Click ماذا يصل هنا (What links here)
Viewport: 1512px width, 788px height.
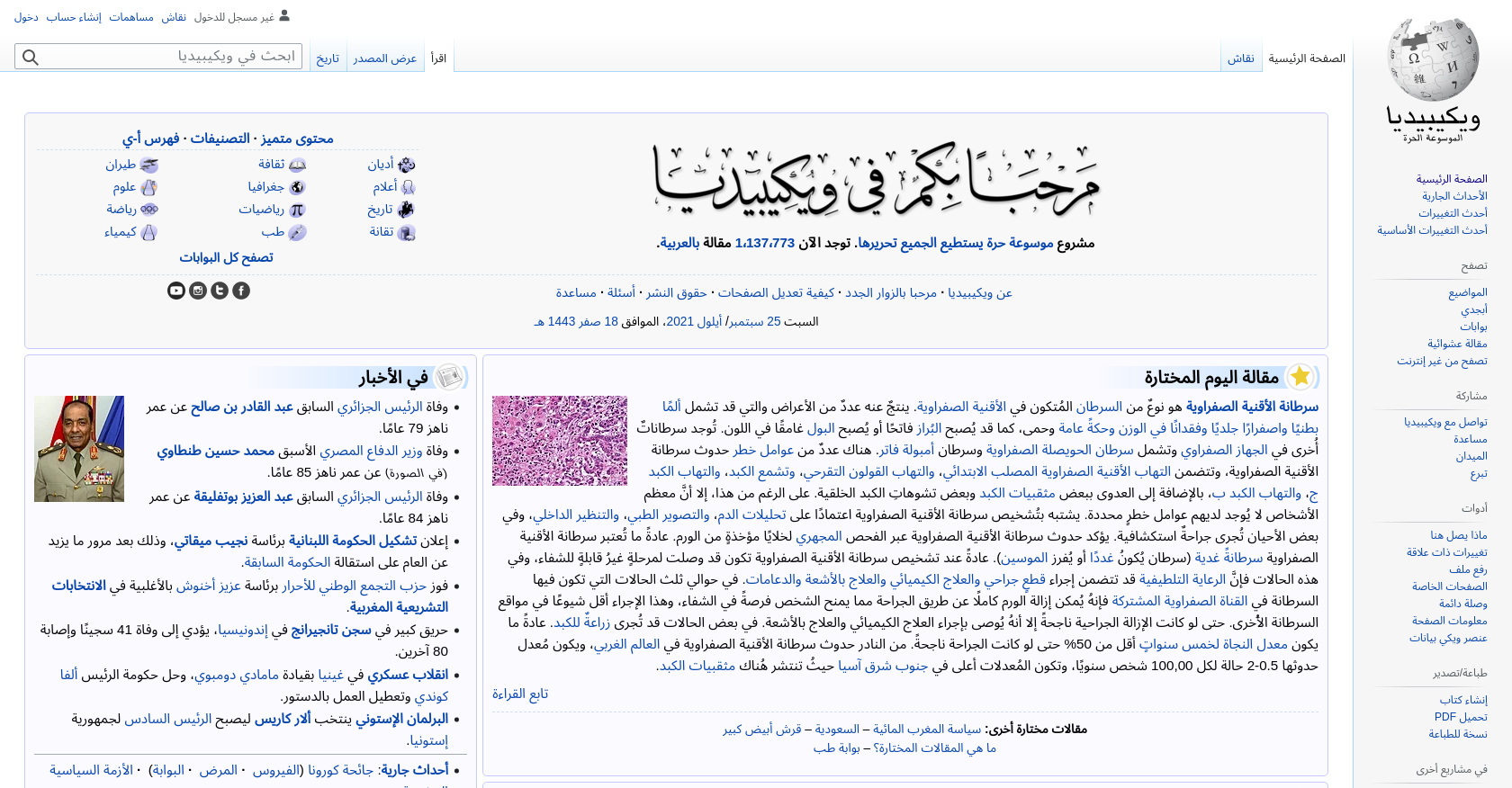pos(1459,535)
